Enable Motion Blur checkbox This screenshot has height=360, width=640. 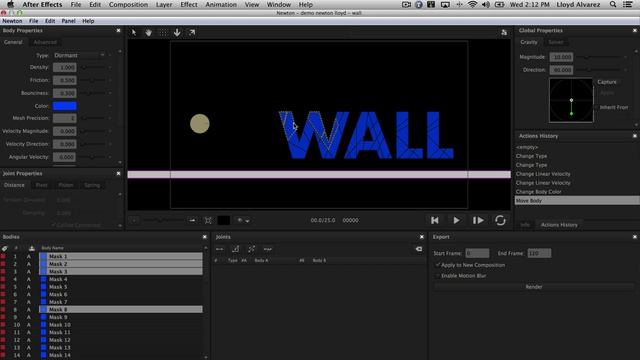[438, 276]
